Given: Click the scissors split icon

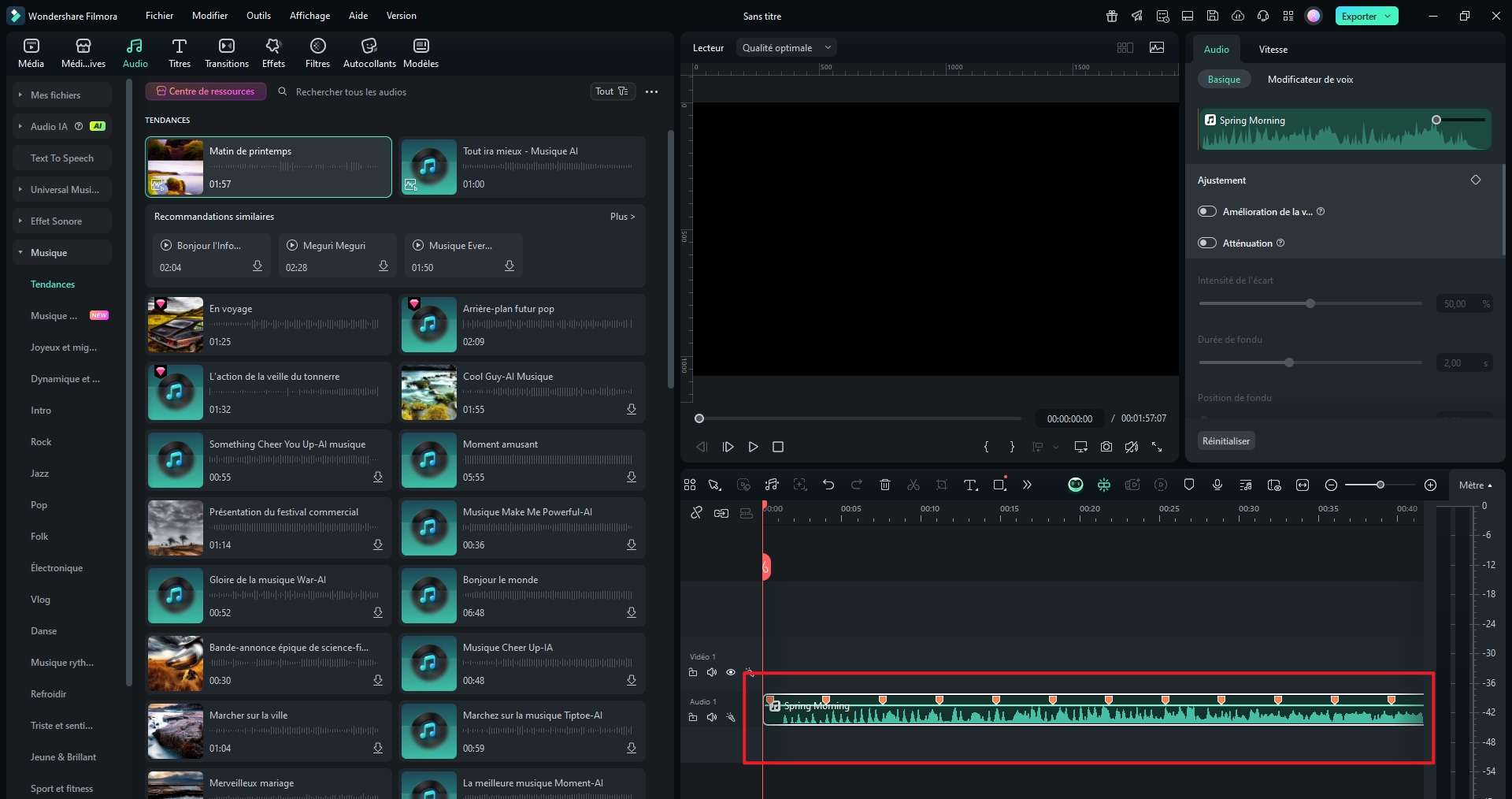Looking at the screenshot, I should pyautogui.click(x=913, y=485).
